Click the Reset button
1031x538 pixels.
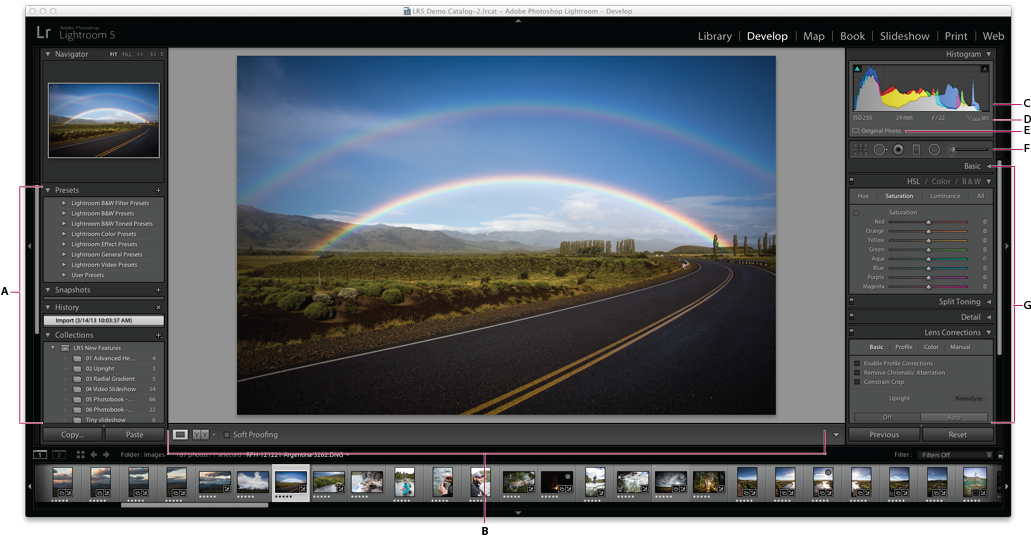(957, 435)
